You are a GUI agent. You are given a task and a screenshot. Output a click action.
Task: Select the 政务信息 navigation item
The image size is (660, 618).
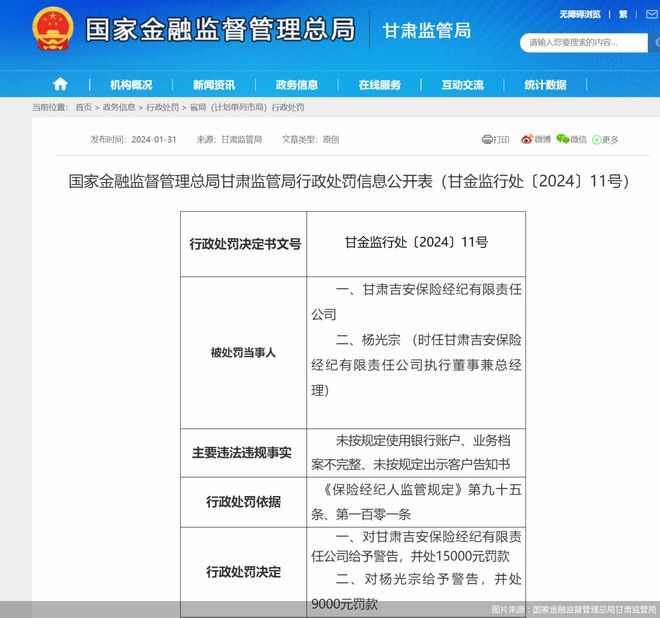[297, 85]
